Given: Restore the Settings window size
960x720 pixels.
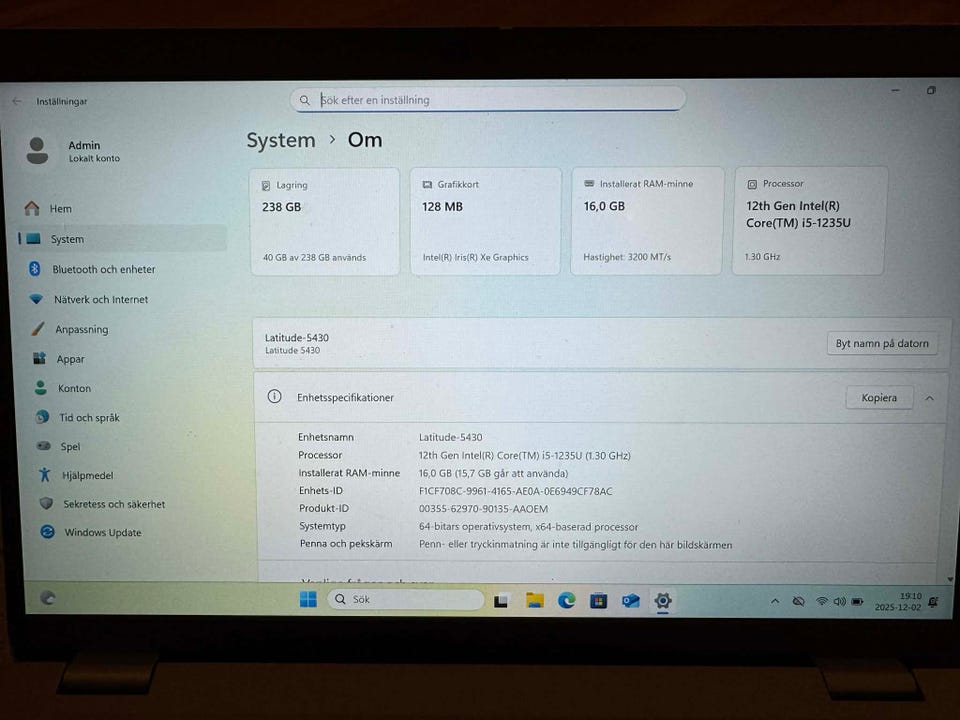Looking at the screenshot, I should point(931,91).
